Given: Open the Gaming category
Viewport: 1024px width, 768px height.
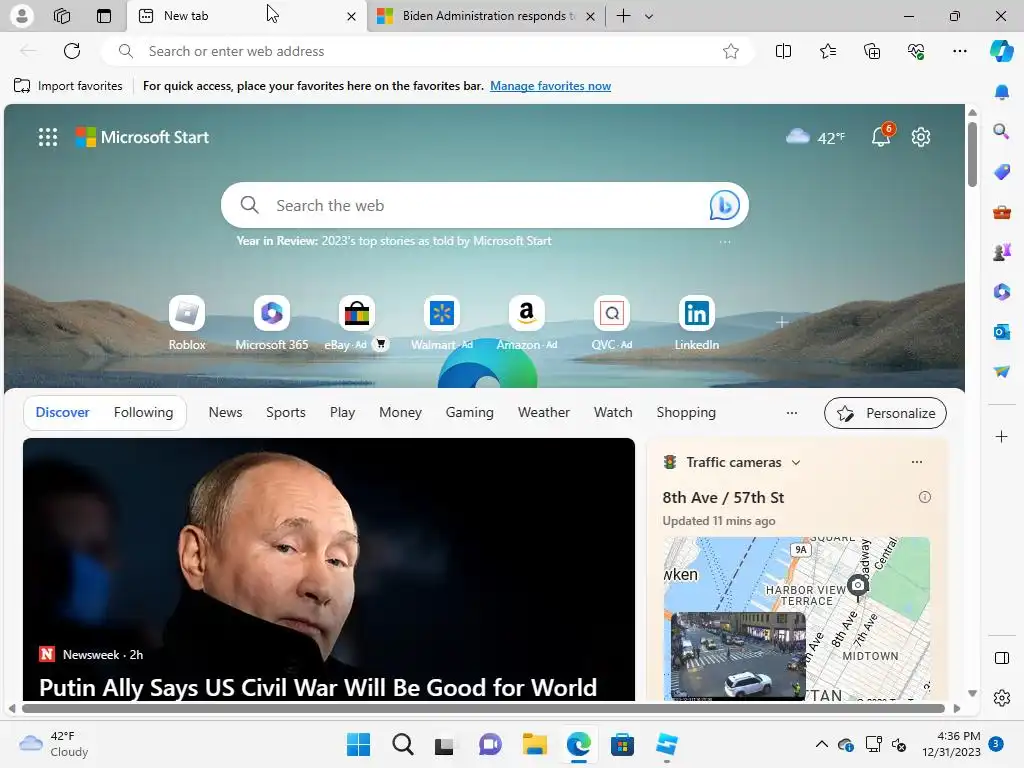Looking at the screenshot, I should click(x=470, y=413).
